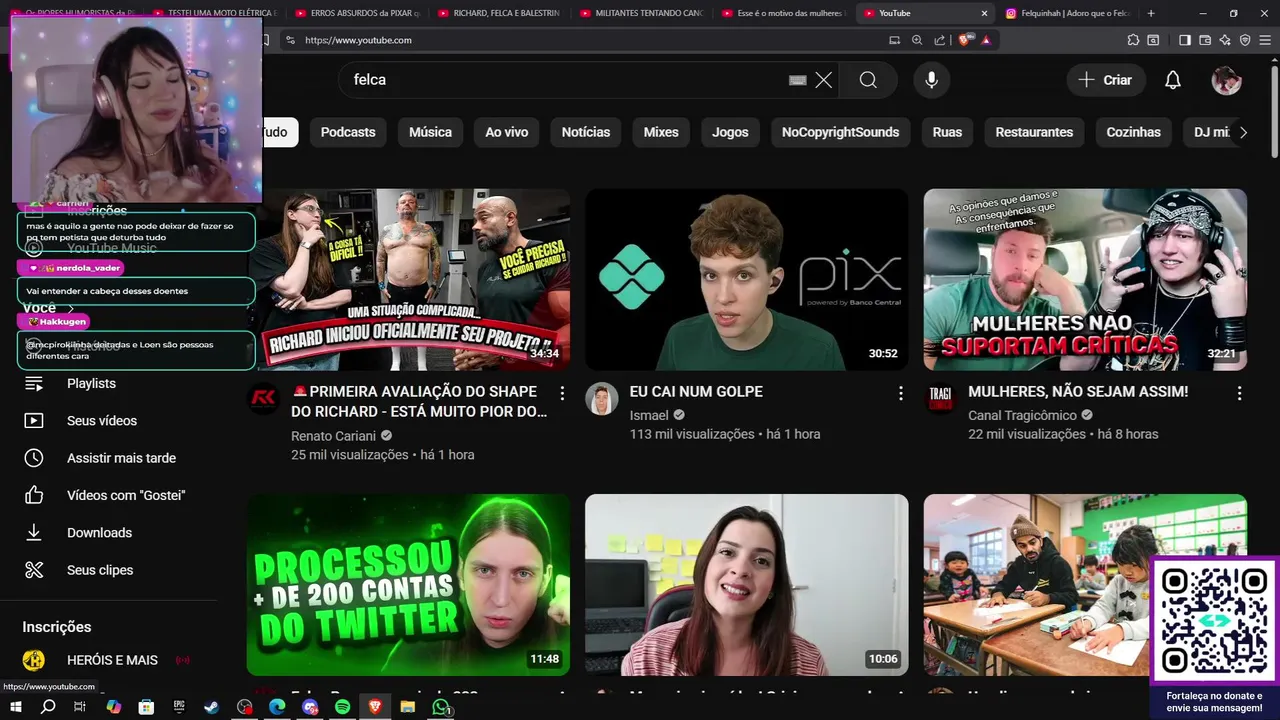
Task: Click the Renato Cariani channel avatar
Action: coord(264,399)
